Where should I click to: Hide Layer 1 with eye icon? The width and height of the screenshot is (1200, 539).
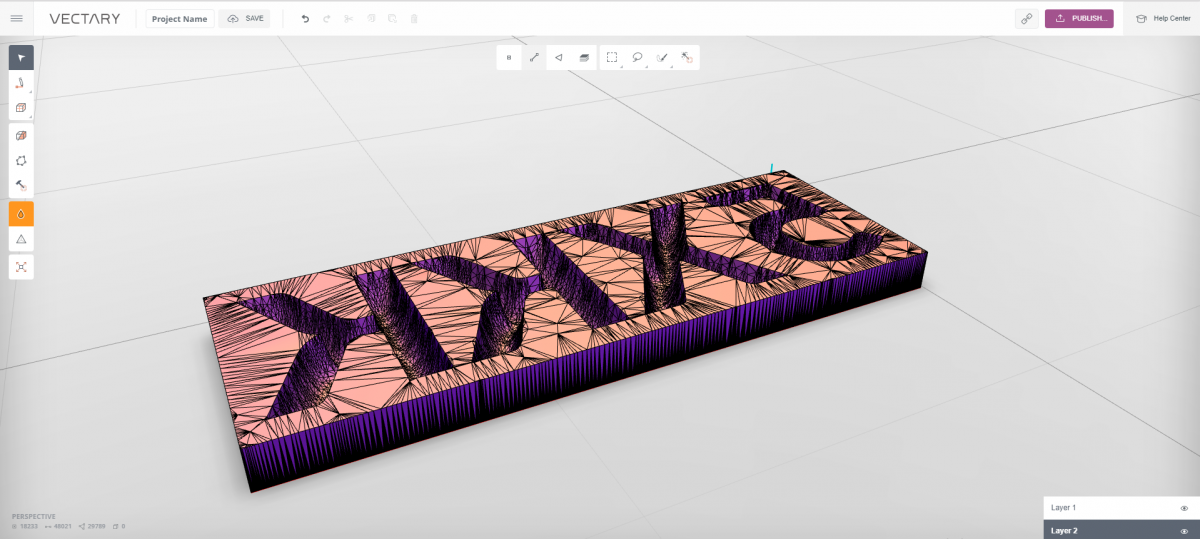(1184, 508)
